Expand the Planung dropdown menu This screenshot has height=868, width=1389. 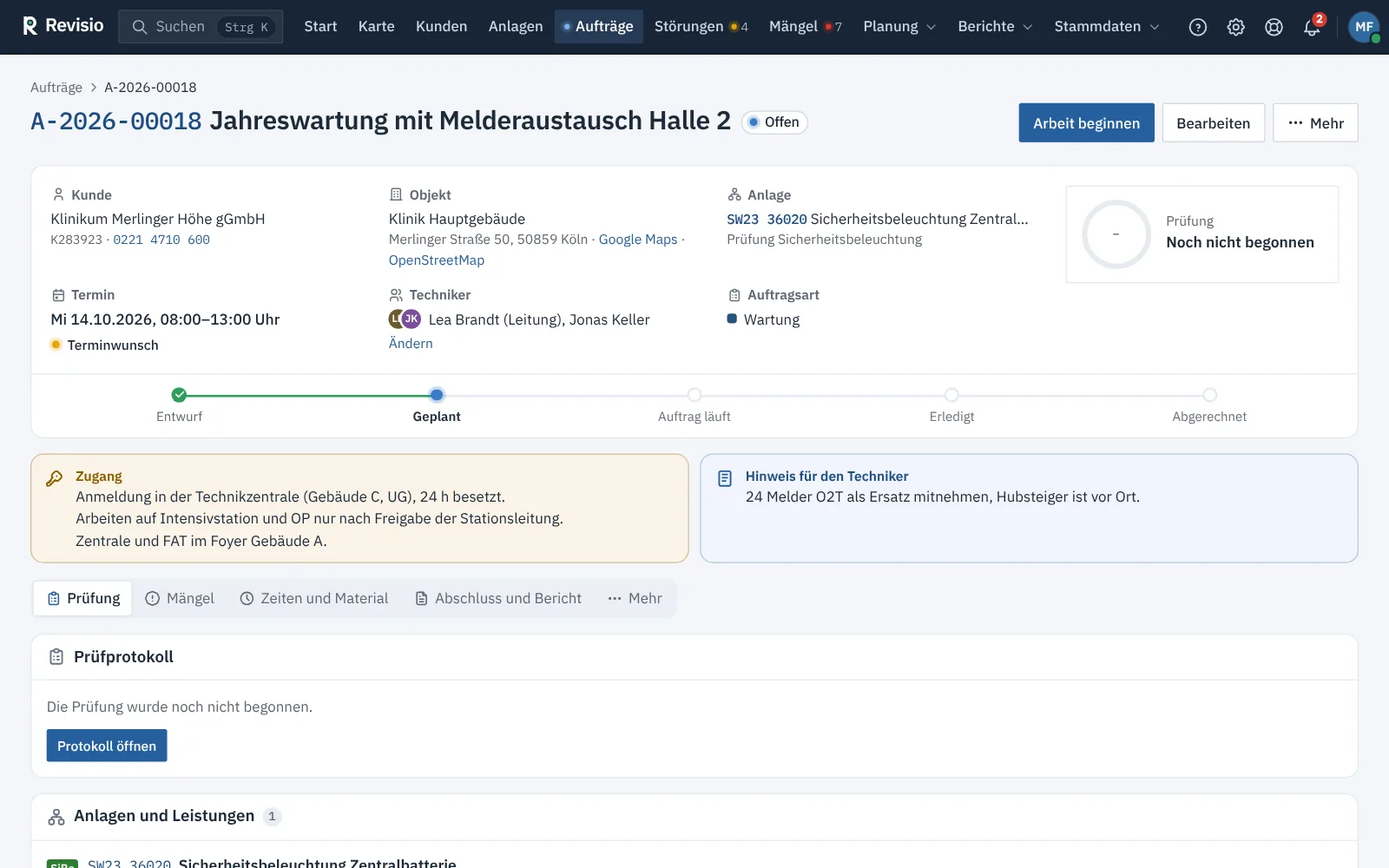[x=899, y=27]
